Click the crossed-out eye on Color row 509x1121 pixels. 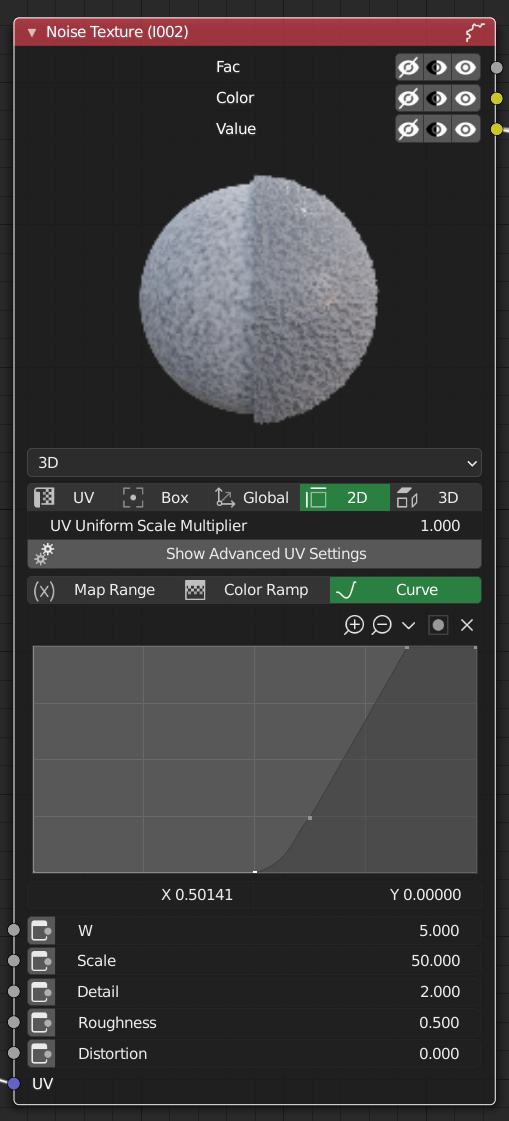pyautogui.click(x=409, y=99)
